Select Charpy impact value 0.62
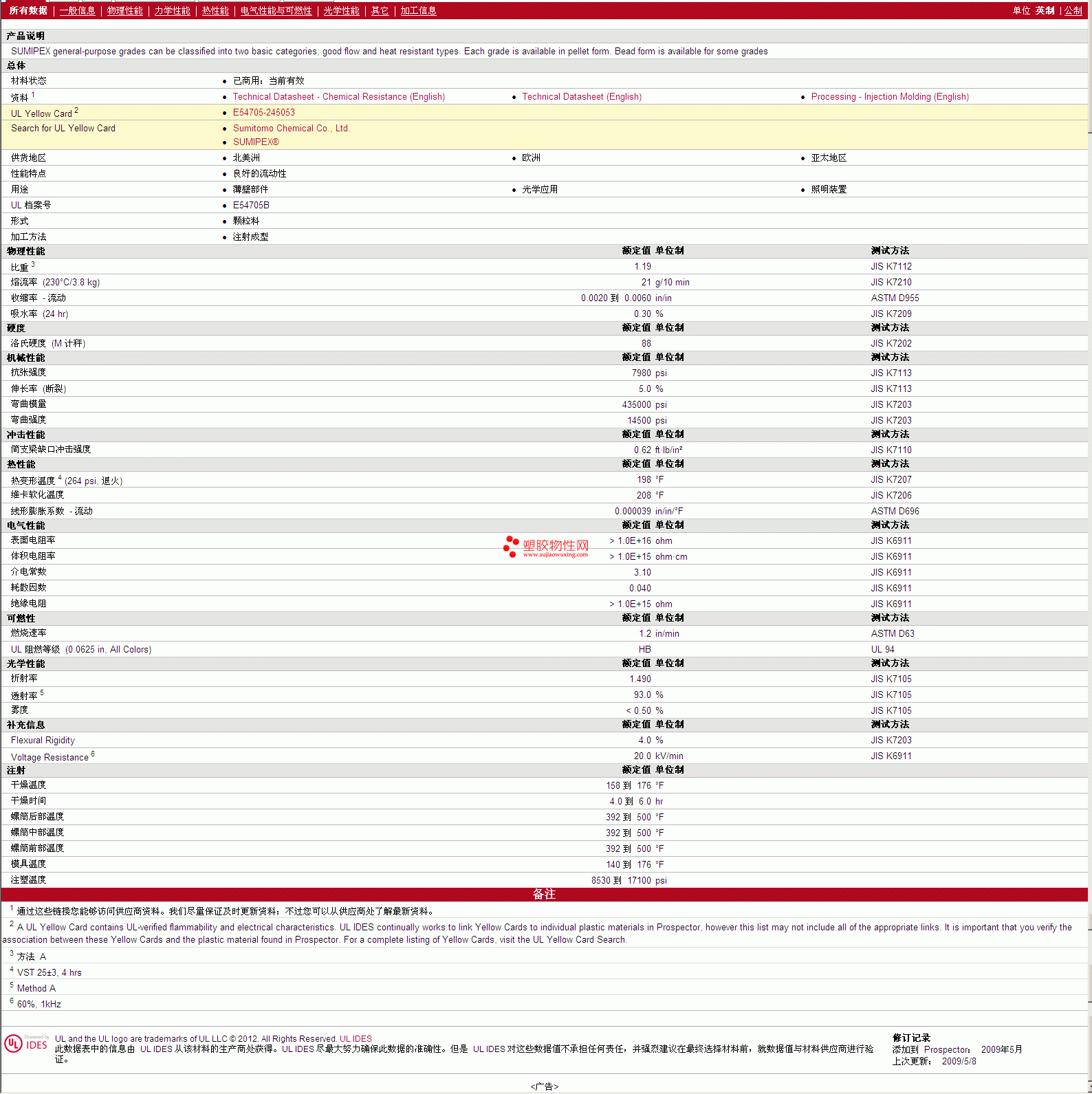 pos(642,450)
